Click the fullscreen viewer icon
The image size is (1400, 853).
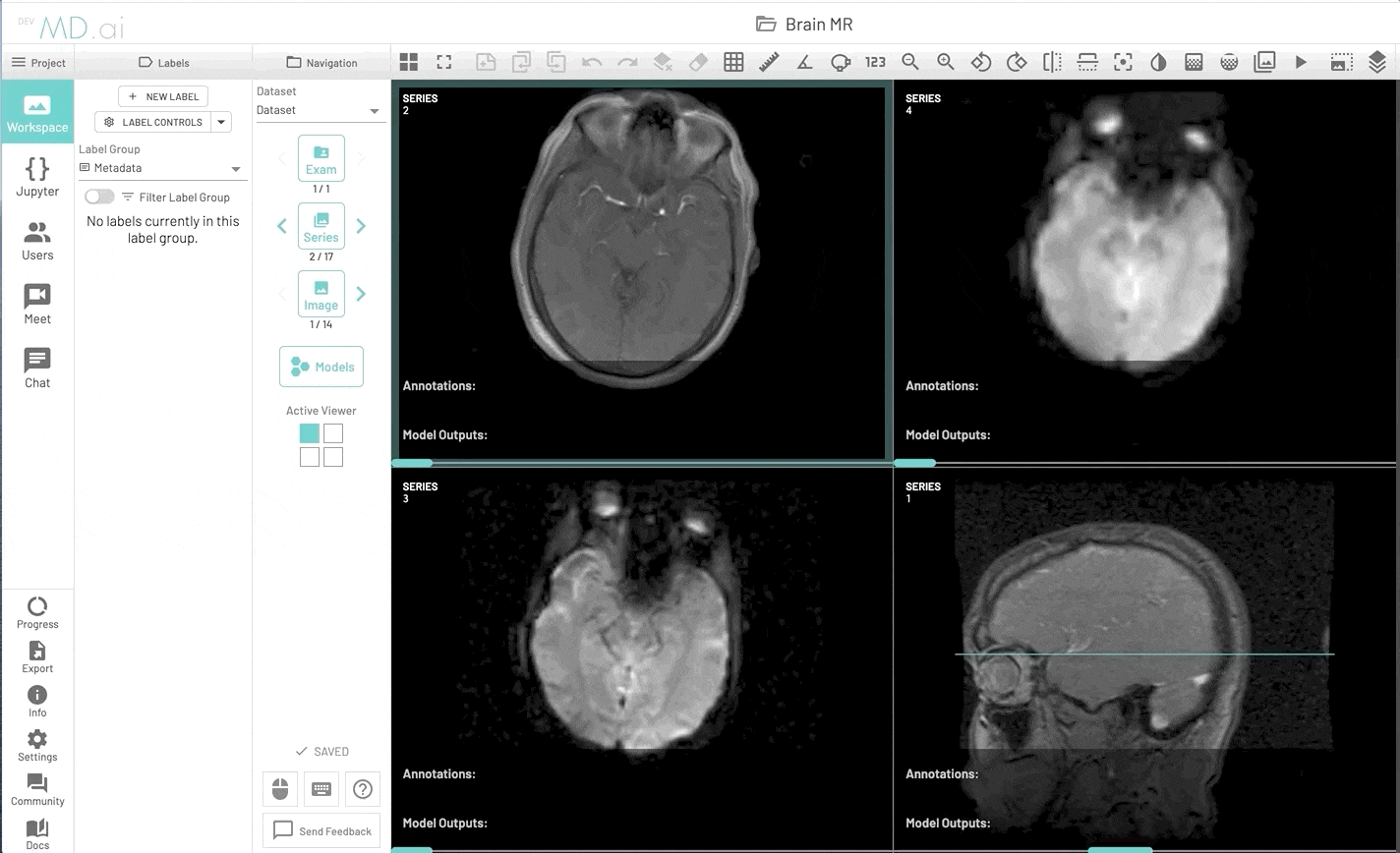tap(444, 62)
